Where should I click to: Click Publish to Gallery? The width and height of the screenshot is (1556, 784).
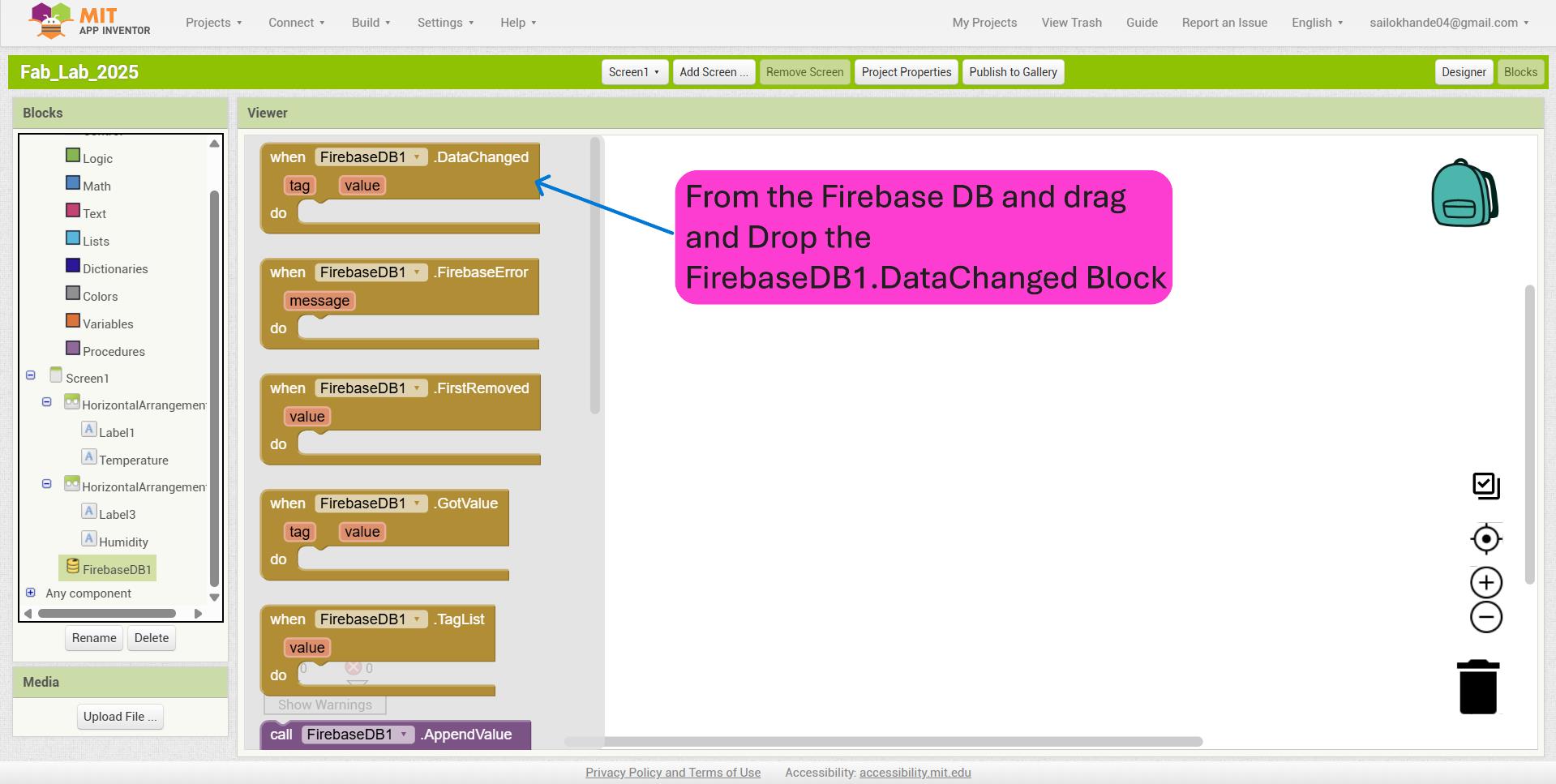pos(1013,72)
